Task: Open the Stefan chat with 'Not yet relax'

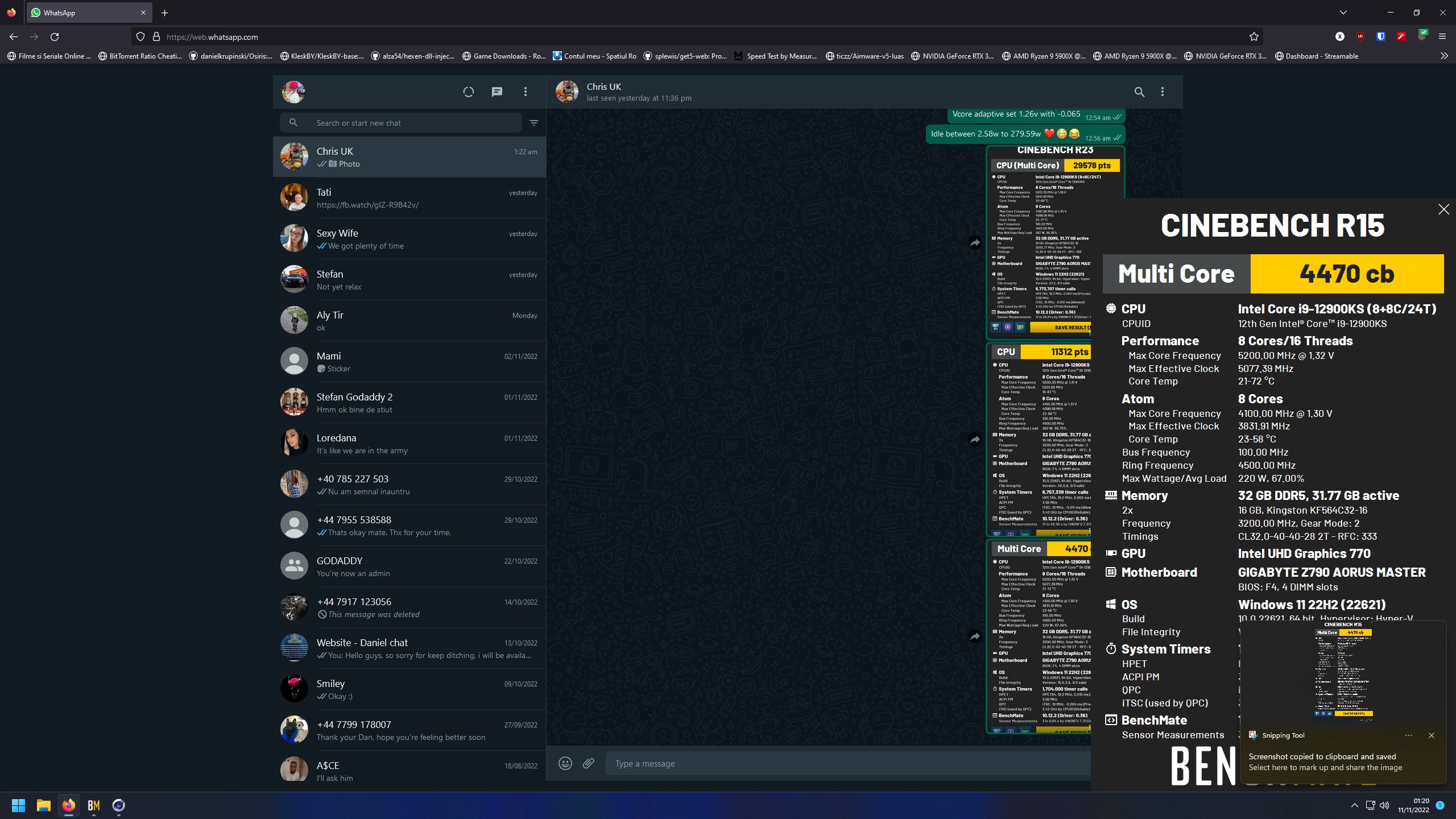Action: pyautogui.click(x=409, y=280)
